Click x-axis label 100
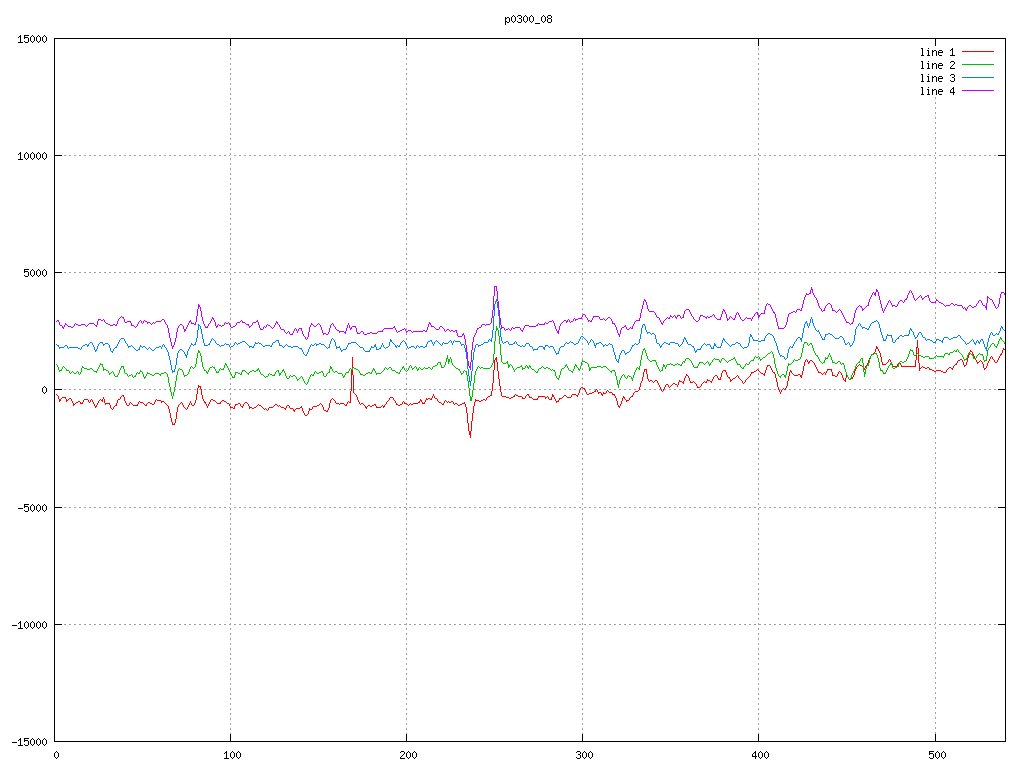 coord(232,756)
